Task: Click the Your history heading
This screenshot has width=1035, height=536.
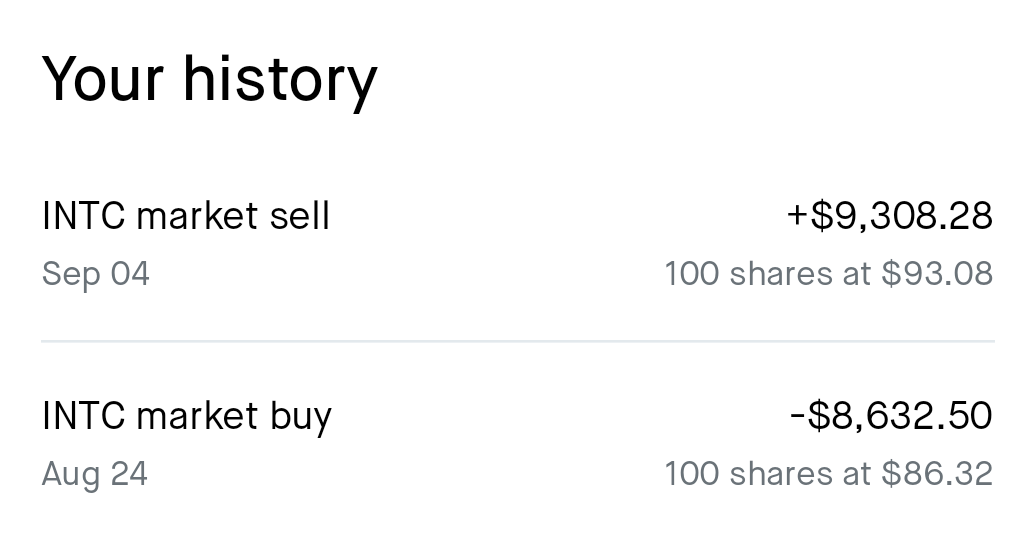Action: pyautogui.click(x=210, y=81)
